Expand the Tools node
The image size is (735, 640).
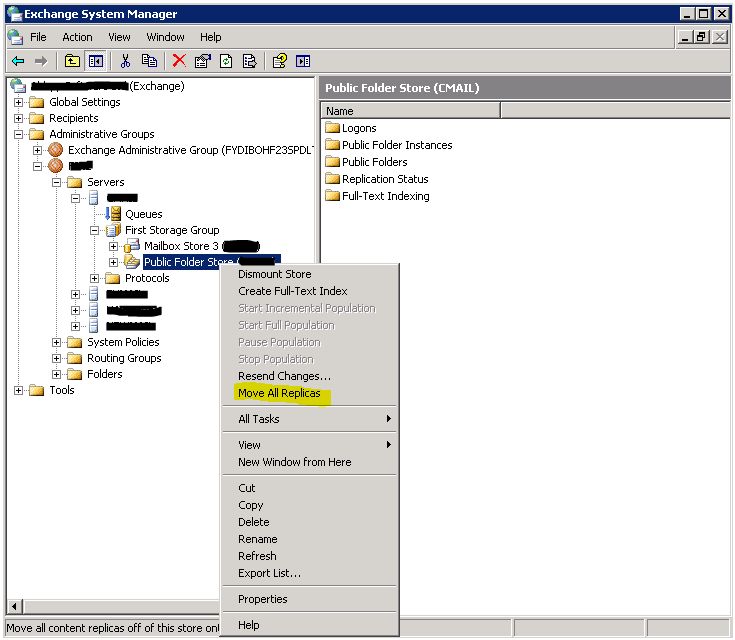click(x=18, y=390)
